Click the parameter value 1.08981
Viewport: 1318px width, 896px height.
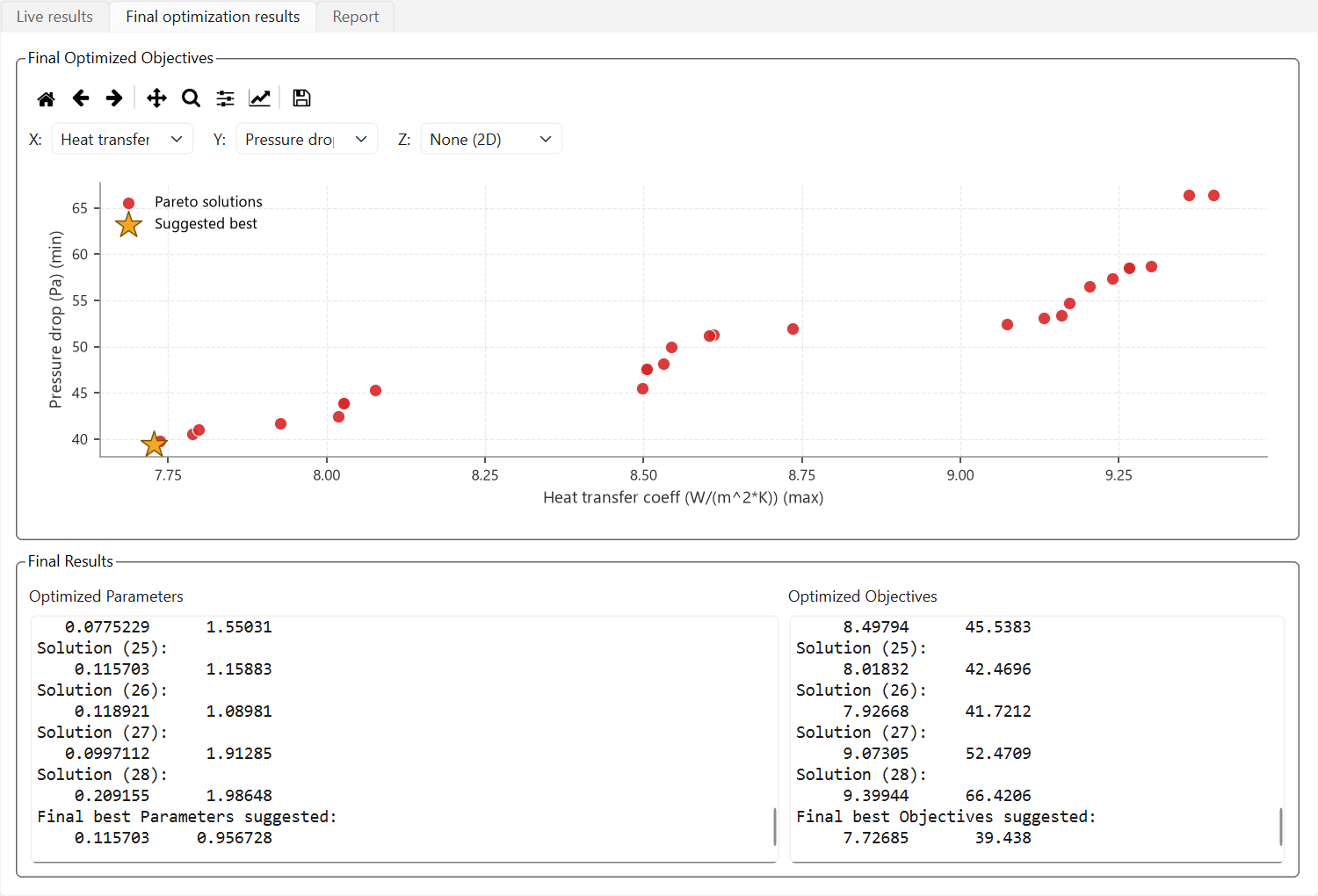pos(239,712)
